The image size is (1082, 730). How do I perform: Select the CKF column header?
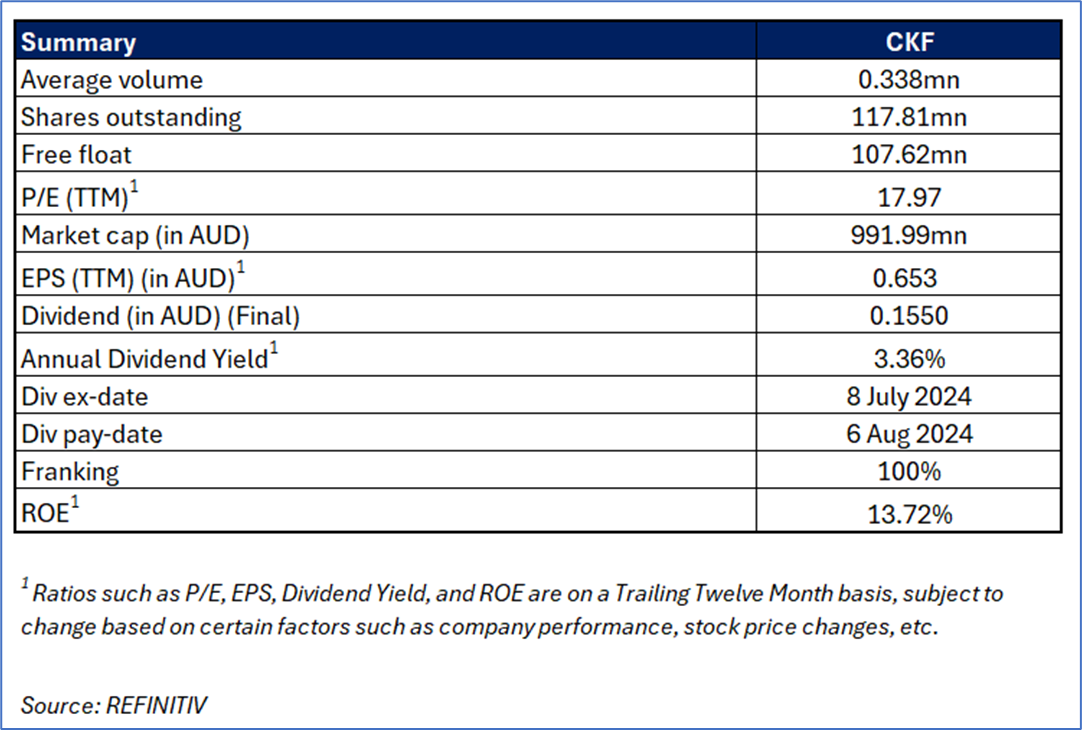coord(909,41)
